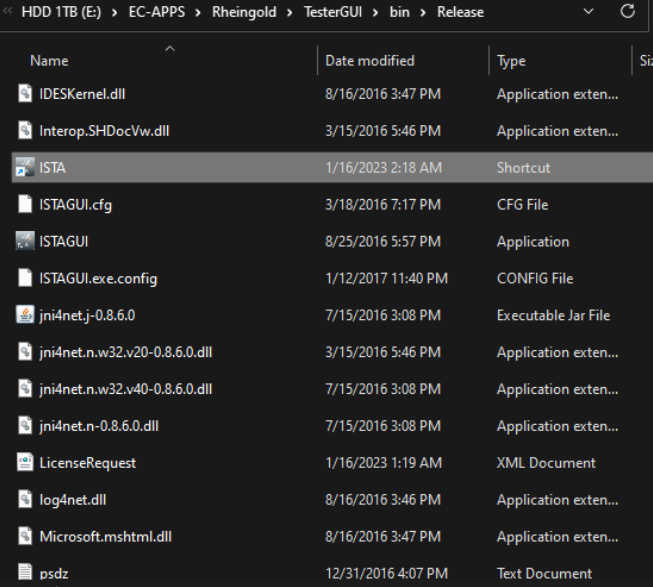This screenshot has height=587, width=653.
Task: Expand the chevron after TesterGUI
Action: point(376,12)
